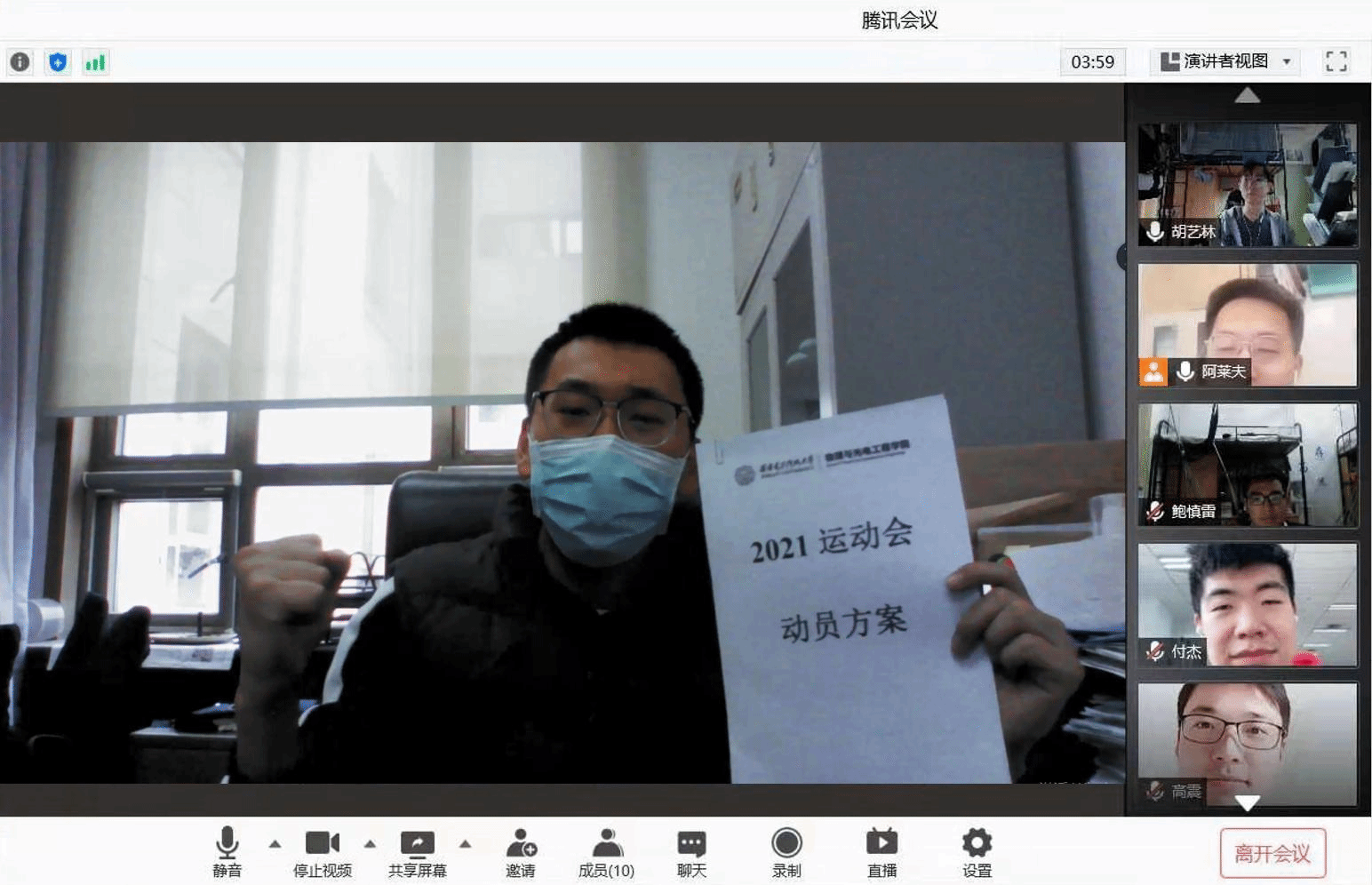Select 付杰's video thumbnail
Screen dimensions: 1372x885
(x=1247, y=604)
